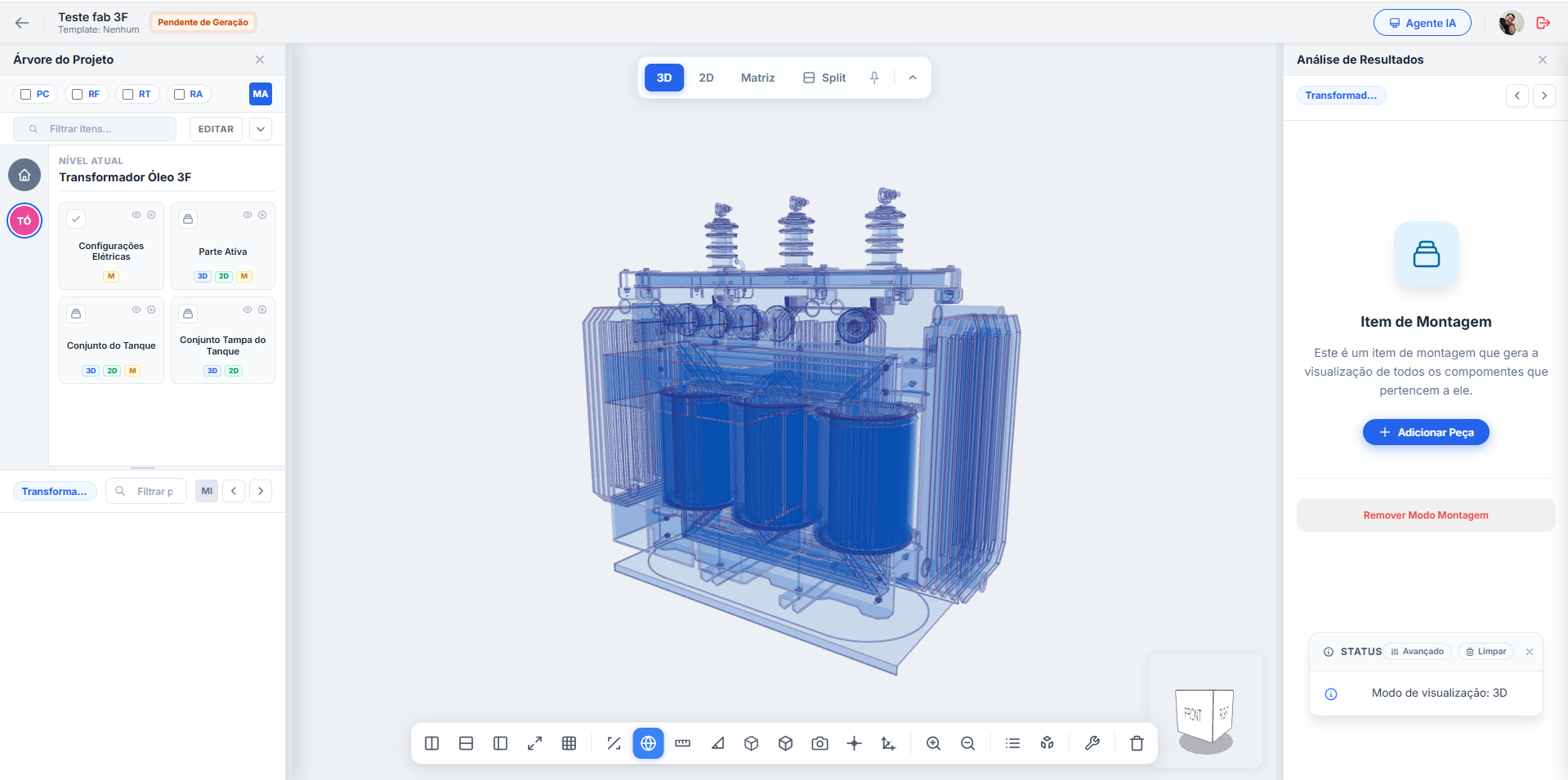Screen dimensions: 1568x780
Task: Select the sidebar layout icon
Action: pos(501,743)
